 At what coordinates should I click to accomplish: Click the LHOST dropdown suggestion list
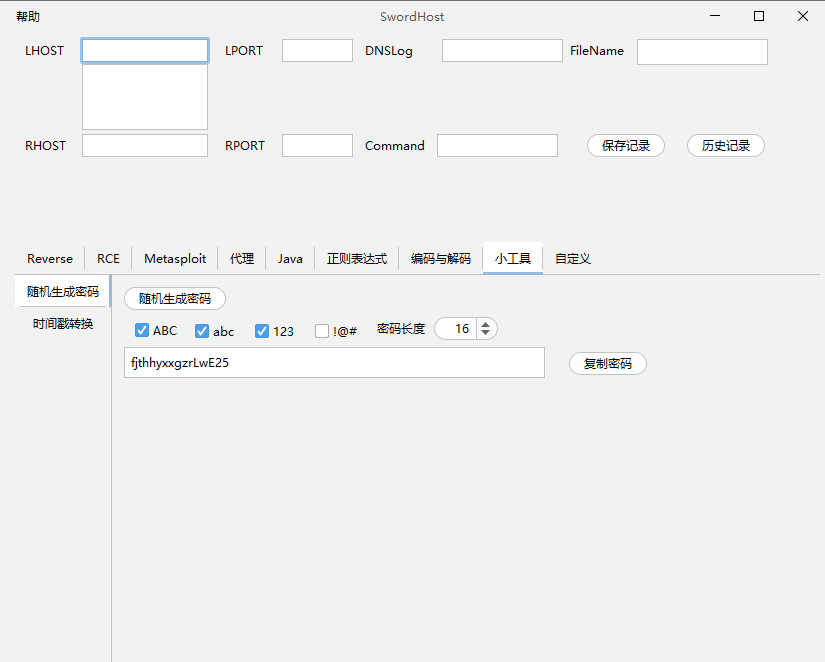[x=145, y=97]
